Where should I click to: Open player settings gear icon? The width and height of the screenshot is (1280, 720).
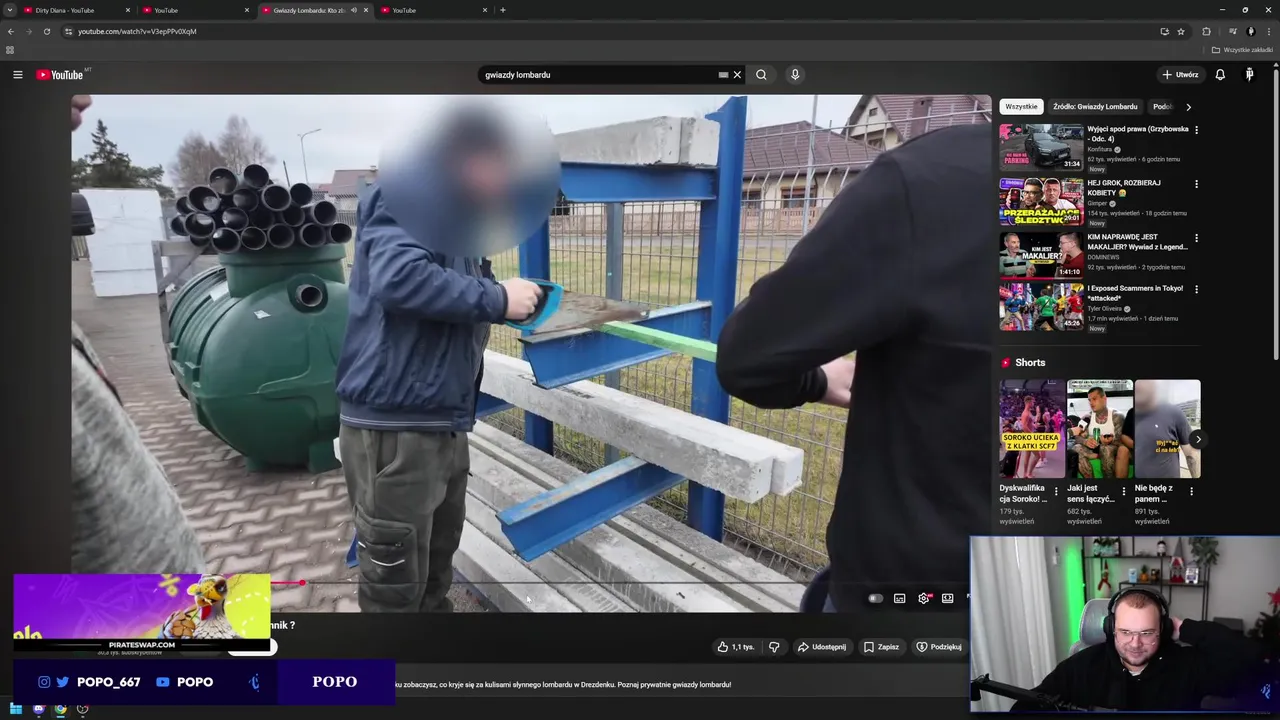924,598
